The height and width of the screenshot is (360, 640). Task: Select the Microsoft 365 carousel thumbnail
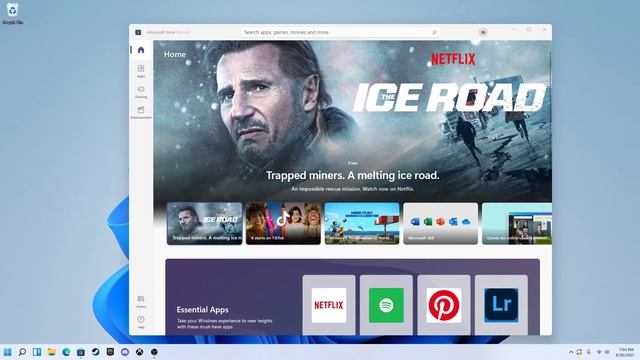click(x=440, y=223)
